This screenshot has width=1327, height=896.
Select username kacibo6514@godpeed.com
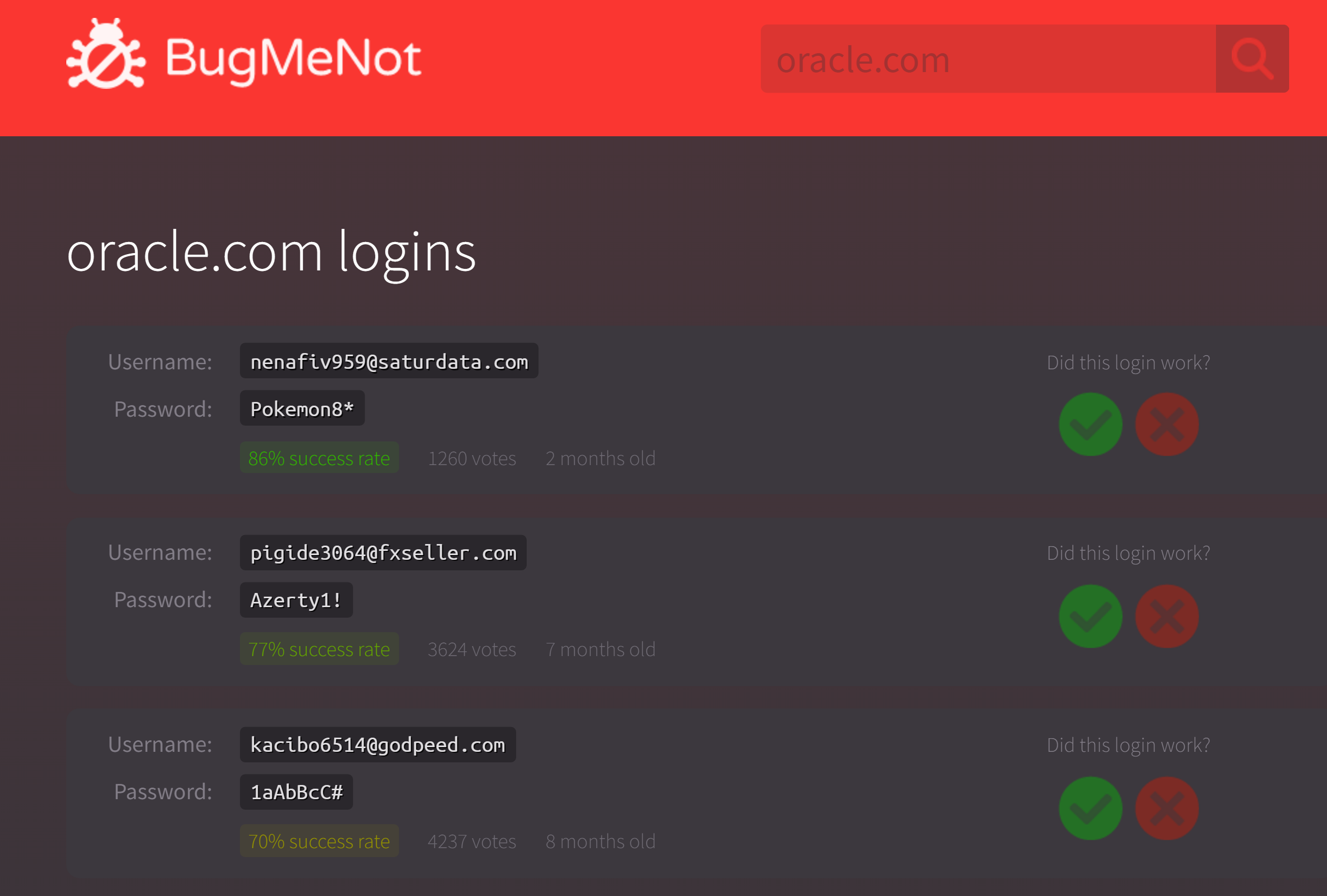pyautogui.click(x=377, y=744)
